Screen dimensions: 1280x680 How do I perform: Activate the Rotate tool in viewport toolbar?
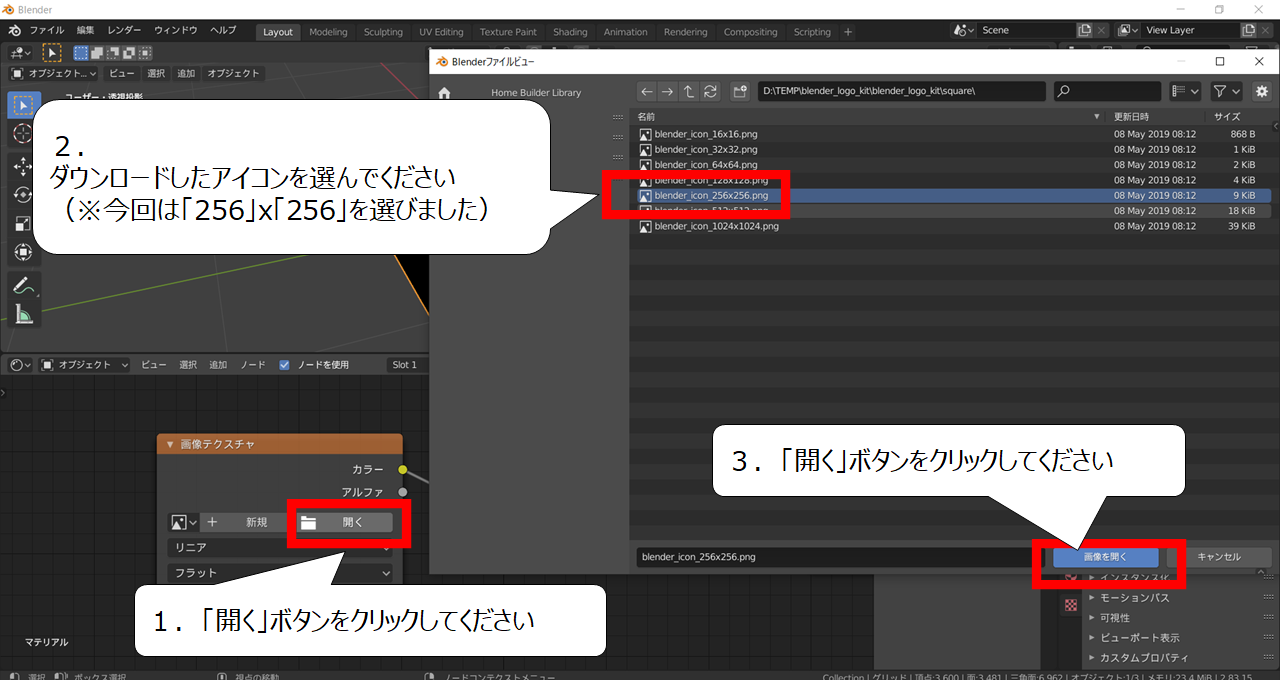pos(24,195)
